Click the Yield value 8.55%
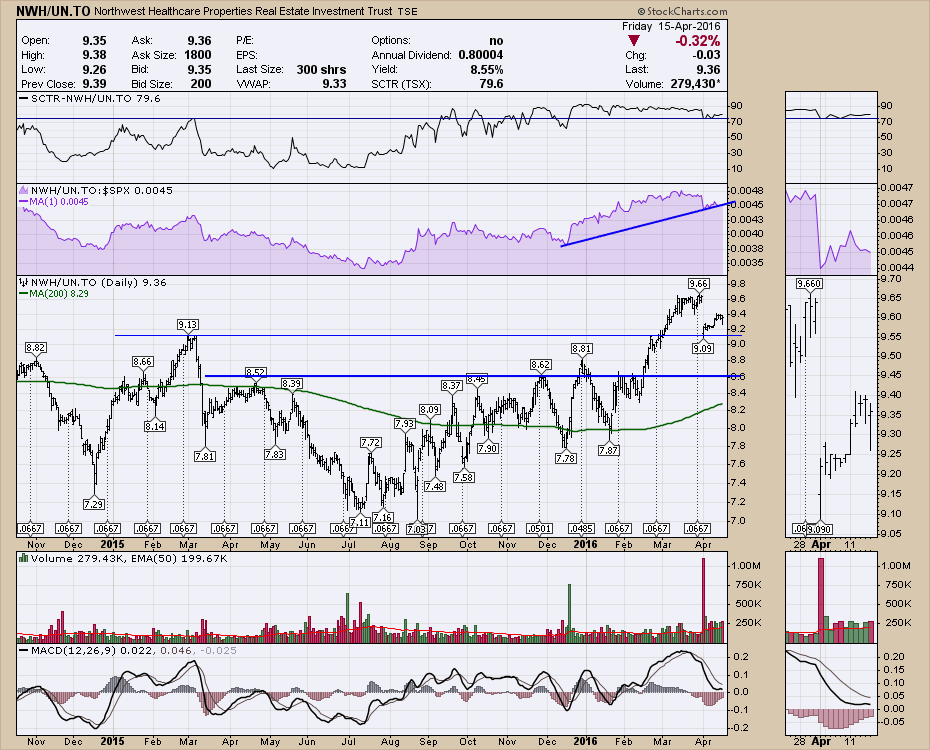Screen dimensions: 930x750 (x=487, y=69)
